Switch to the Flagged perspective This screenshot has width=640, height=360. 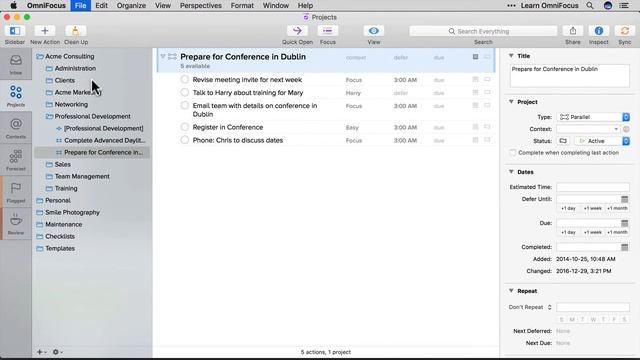click(16, 192)
